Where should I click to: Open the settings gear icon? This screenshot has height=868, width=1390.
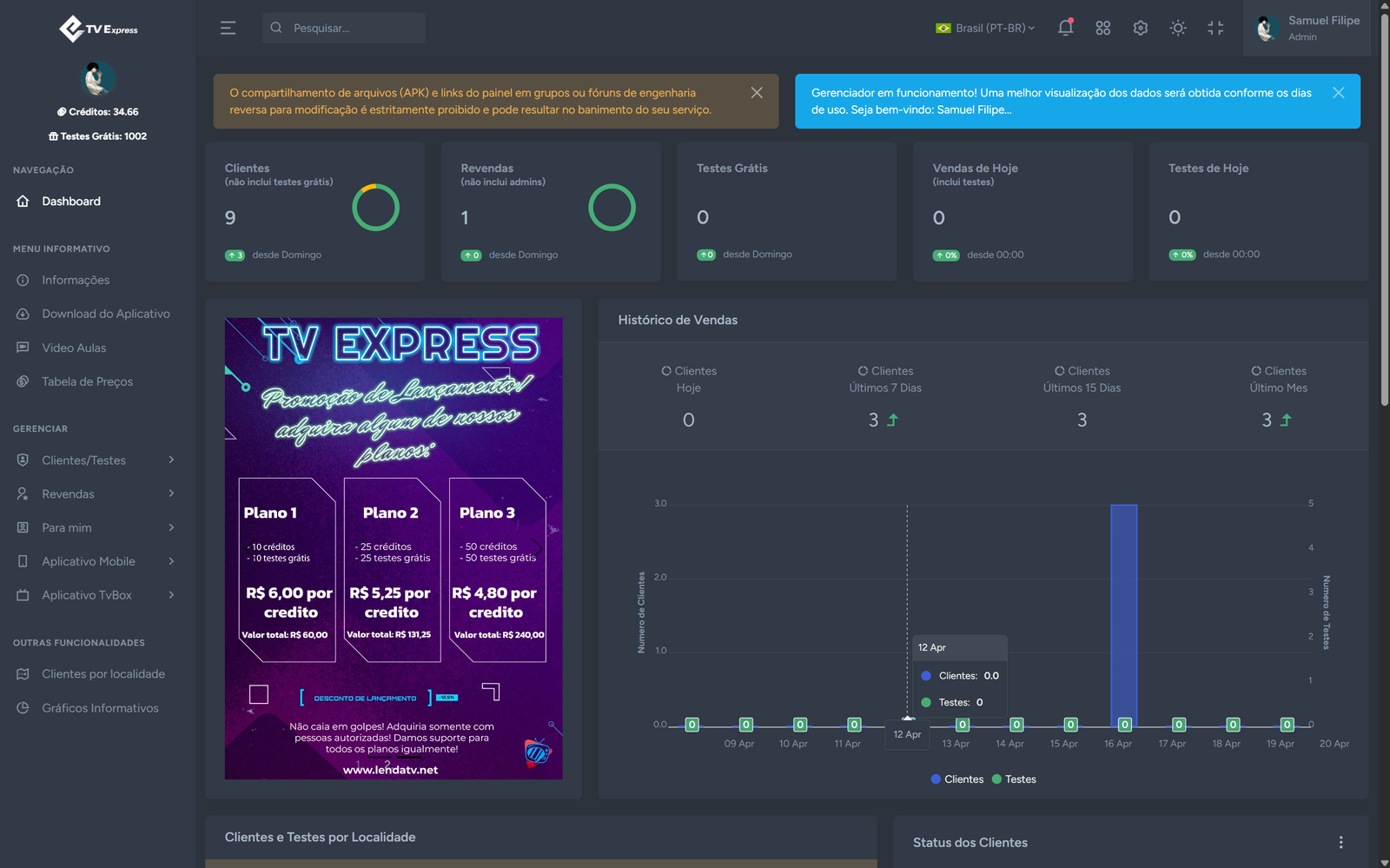click(x=1141, y=28)
